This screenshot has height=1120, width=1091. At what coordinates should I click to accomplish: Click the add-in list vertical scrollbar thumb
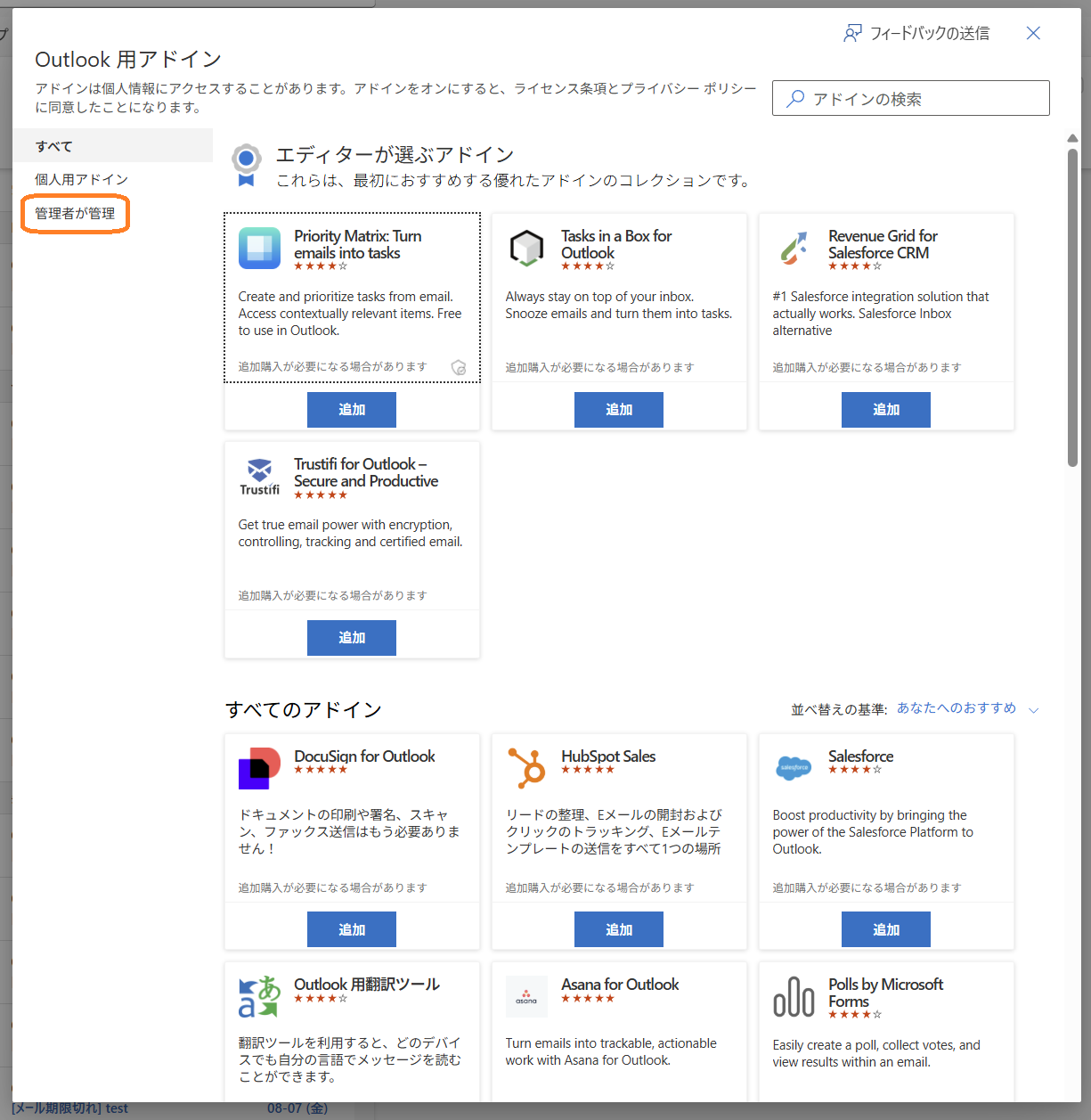pyautogui.click(x=1072, y=307)
